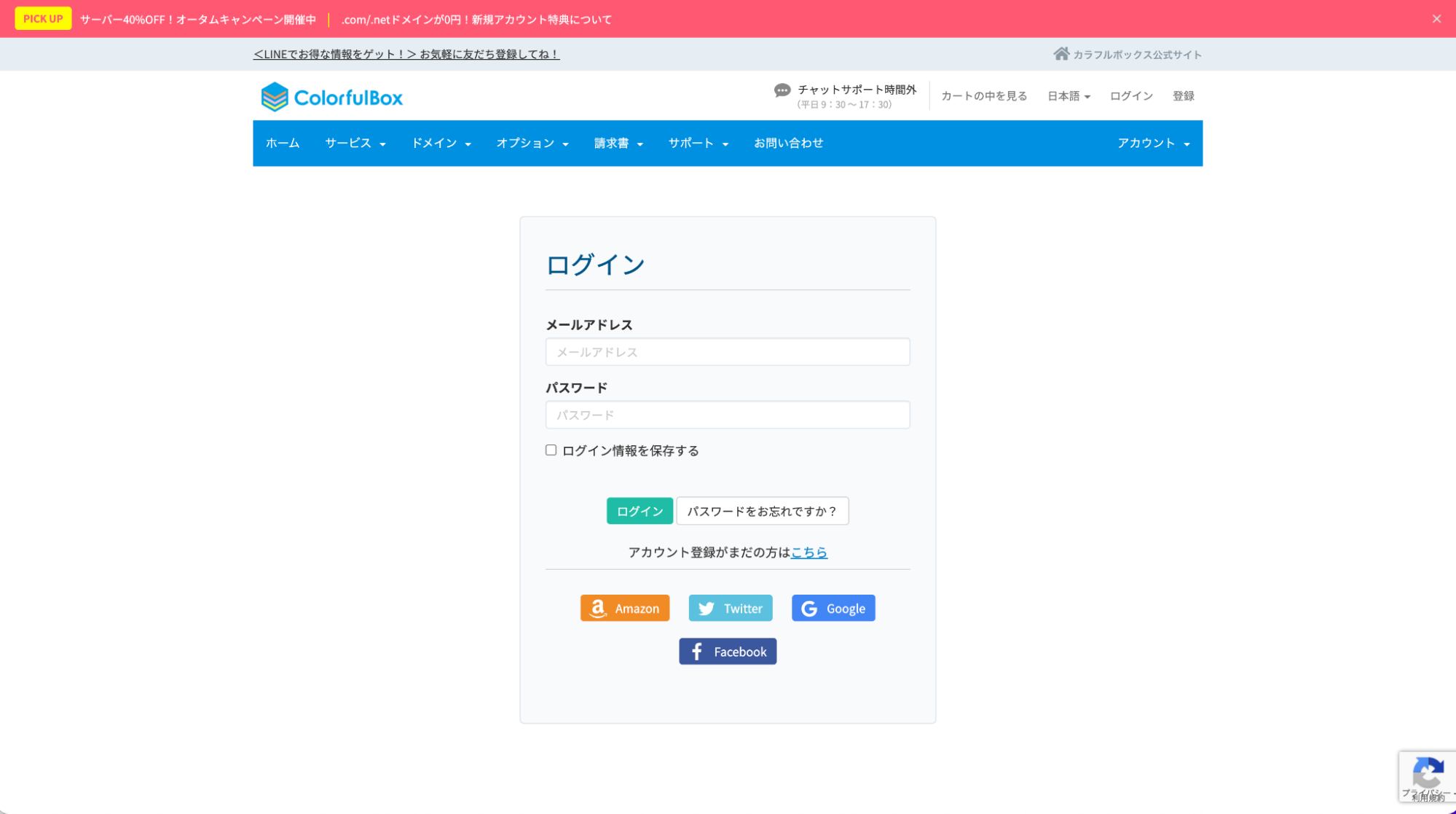Screen dimensions: 1456x814
Task: Sign in with the Twitter button
Action: 731,608
